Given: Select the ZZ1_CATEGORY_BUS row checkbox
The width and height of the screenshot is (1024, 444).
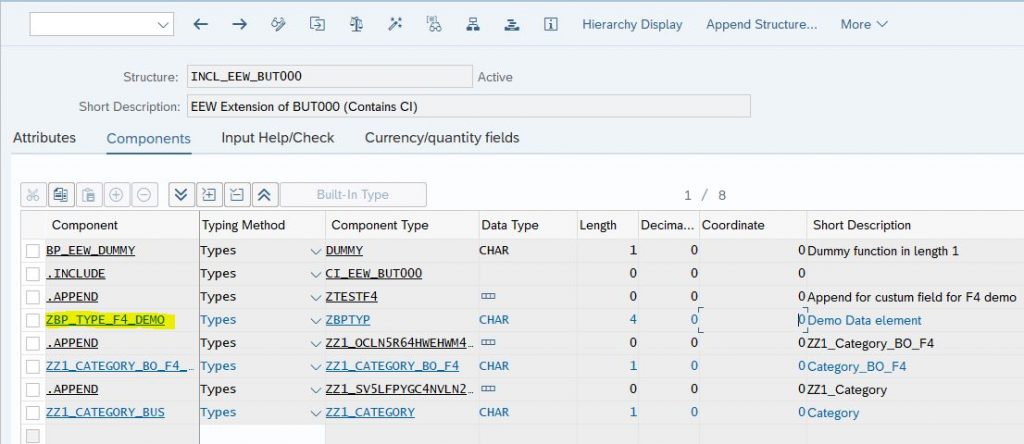Looking at the screenshot, I should 33,413.
